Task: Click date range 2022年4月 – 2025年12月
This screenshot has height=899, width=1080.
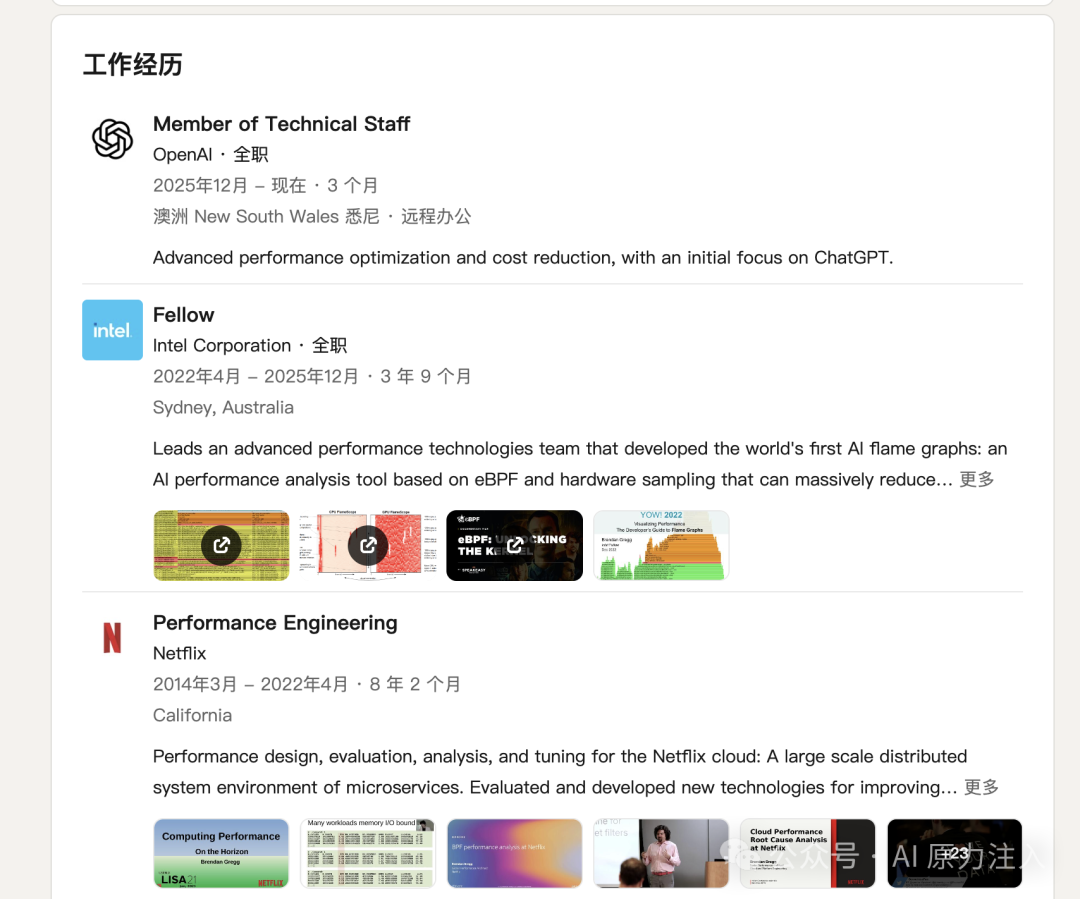Action: click(256, 376)
